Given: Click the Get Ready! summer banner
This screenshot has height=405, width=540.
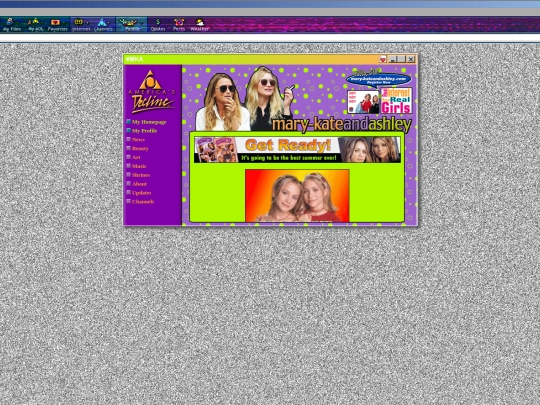Looking at the screenshot, I should 297,149.
